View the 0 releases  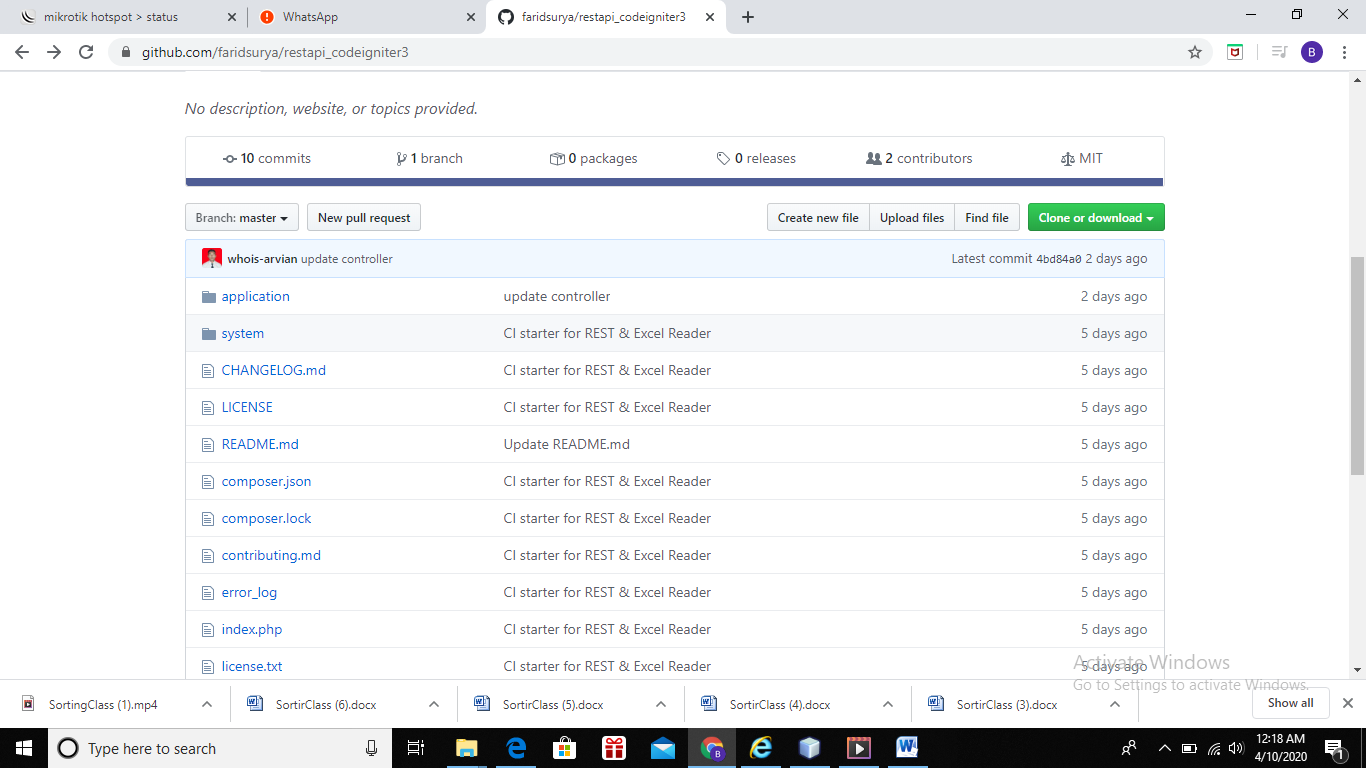(x=756, y=159)
